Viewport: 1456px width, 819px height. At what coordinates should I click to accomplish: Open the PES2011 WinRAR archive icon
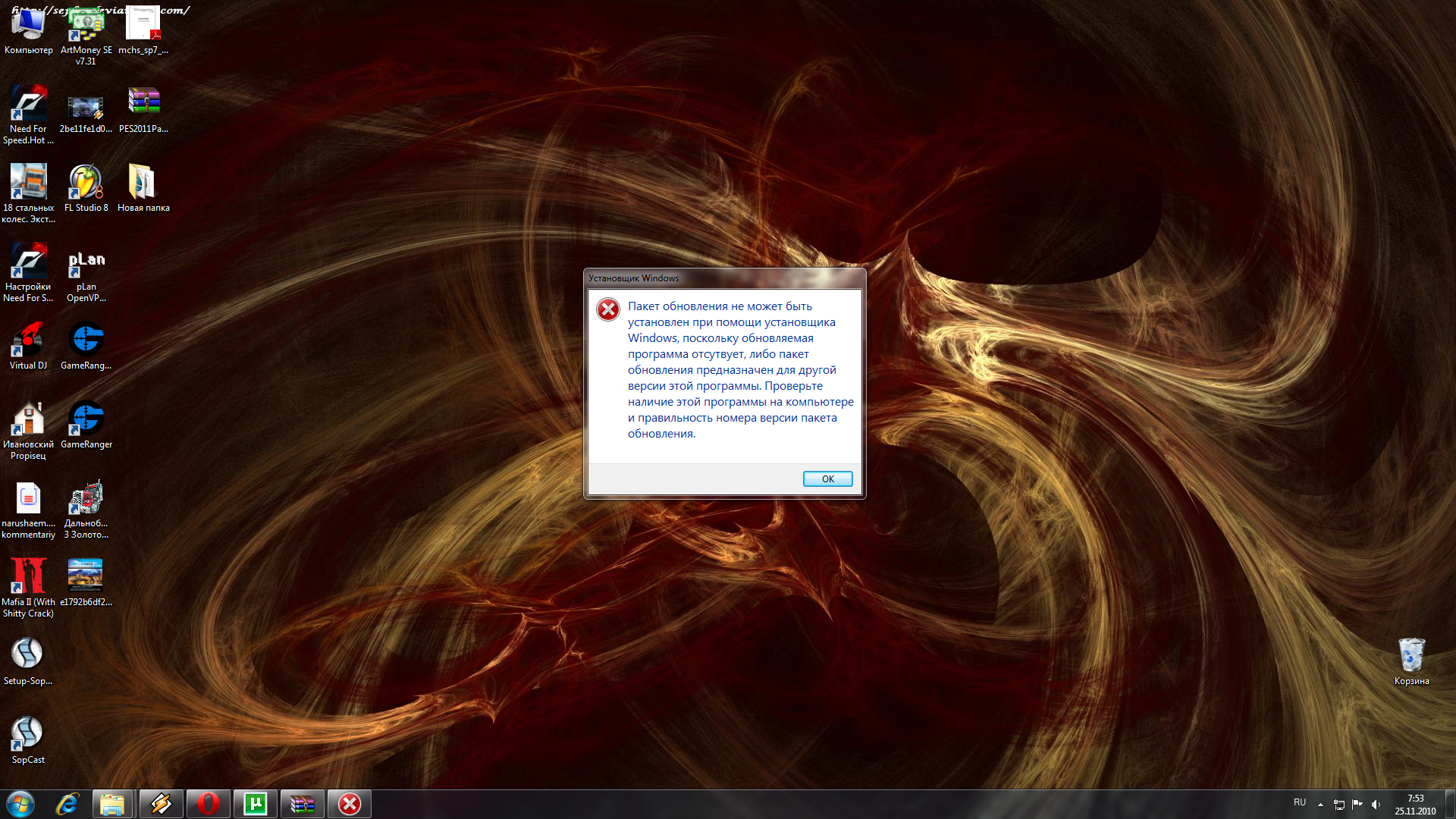[143, 105]
